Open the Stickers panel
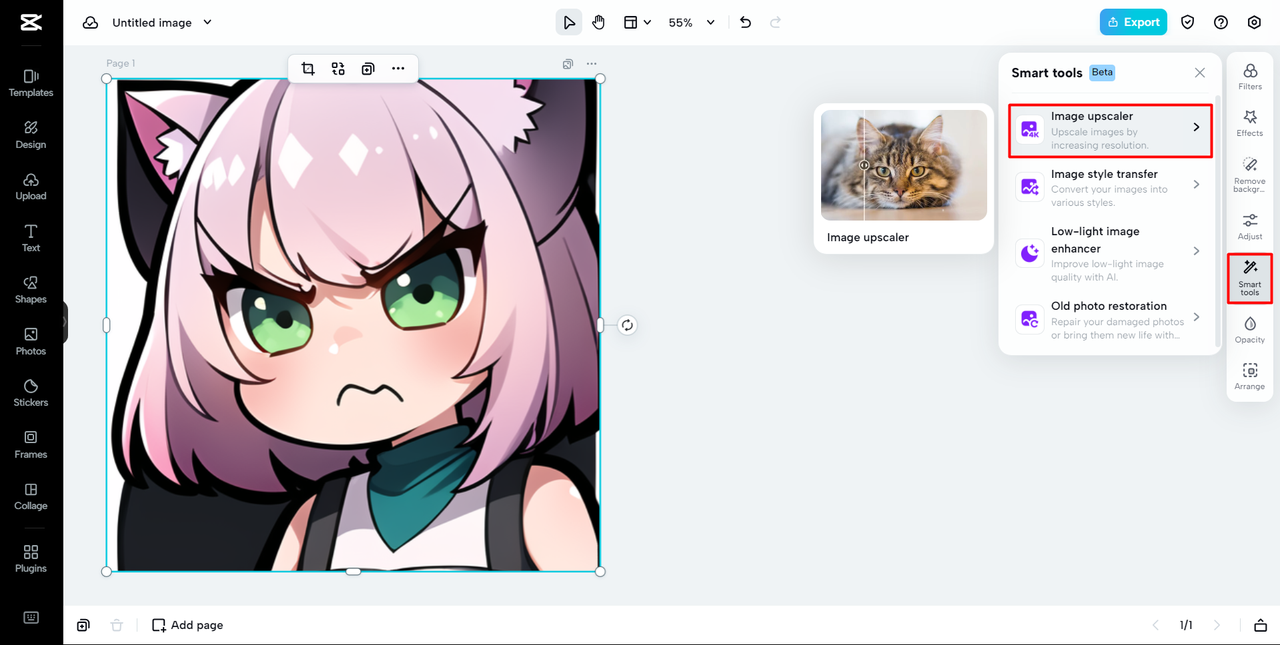 [x=31, y=393]
